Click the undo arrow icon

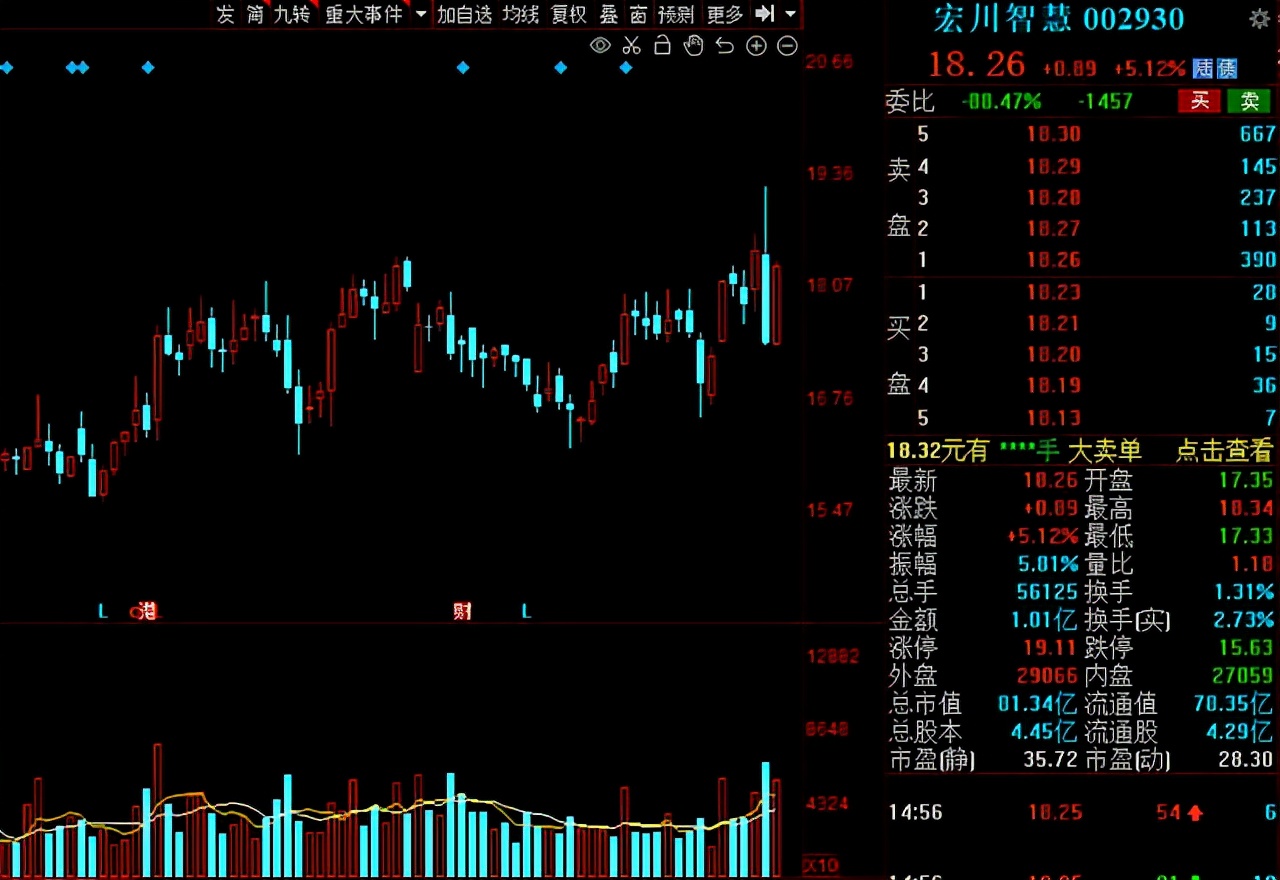point(724,46)
